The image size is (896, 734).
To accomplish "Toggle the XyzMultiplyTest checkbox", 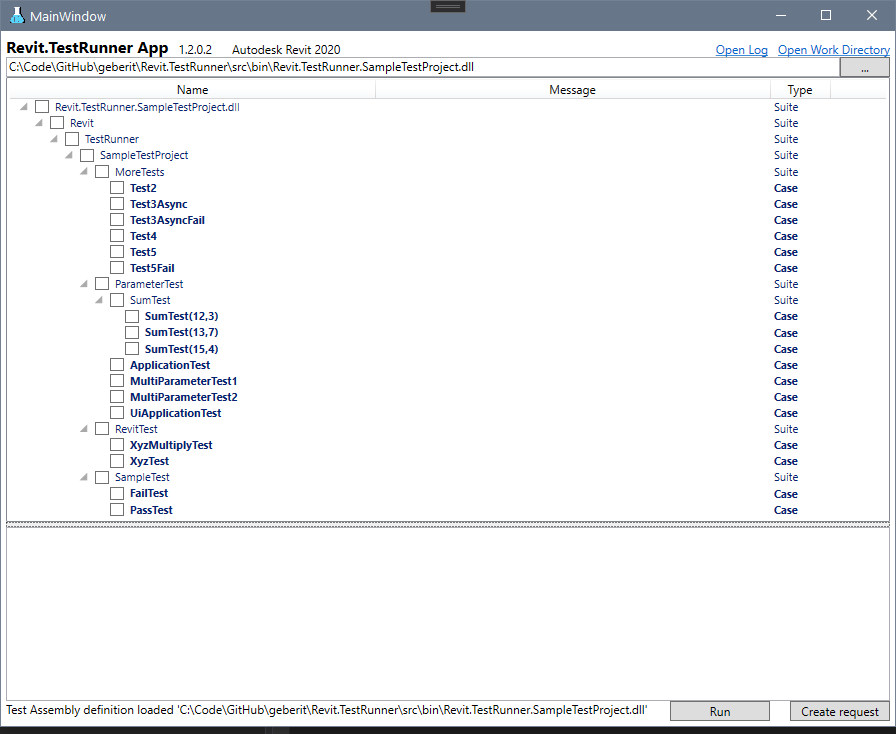I will tap(117, 445).
